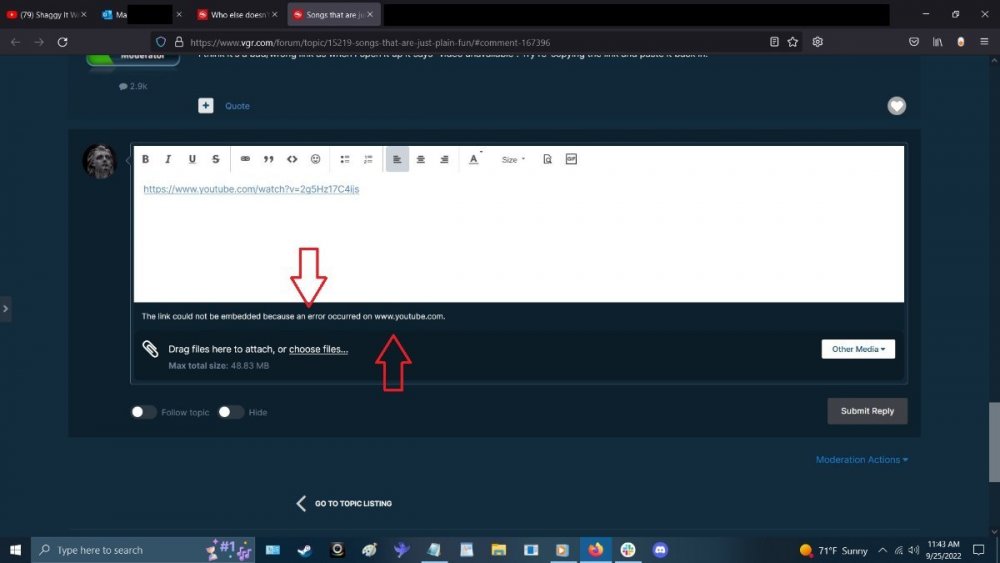Viewport: 1000px width, 563px height.
Task: Center align text
Action: point(421,159)
